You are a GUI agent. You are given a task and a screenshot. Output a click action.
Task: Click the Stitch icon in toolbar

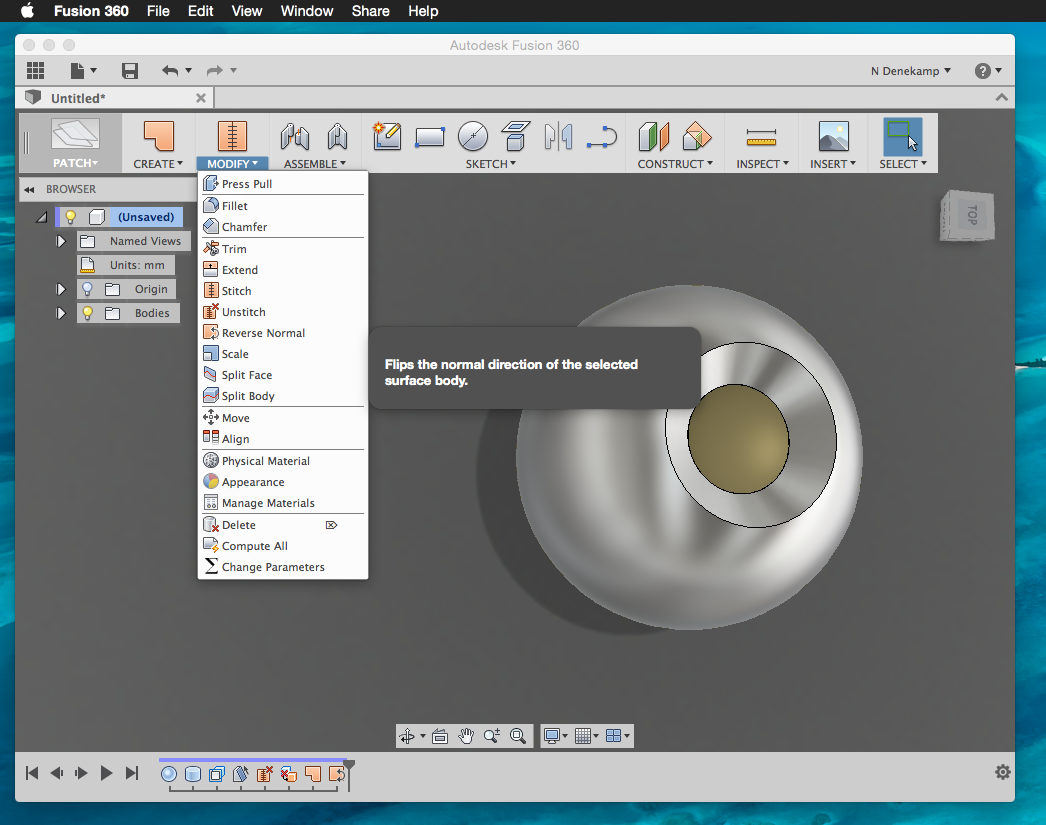click(x=232, y=136)
